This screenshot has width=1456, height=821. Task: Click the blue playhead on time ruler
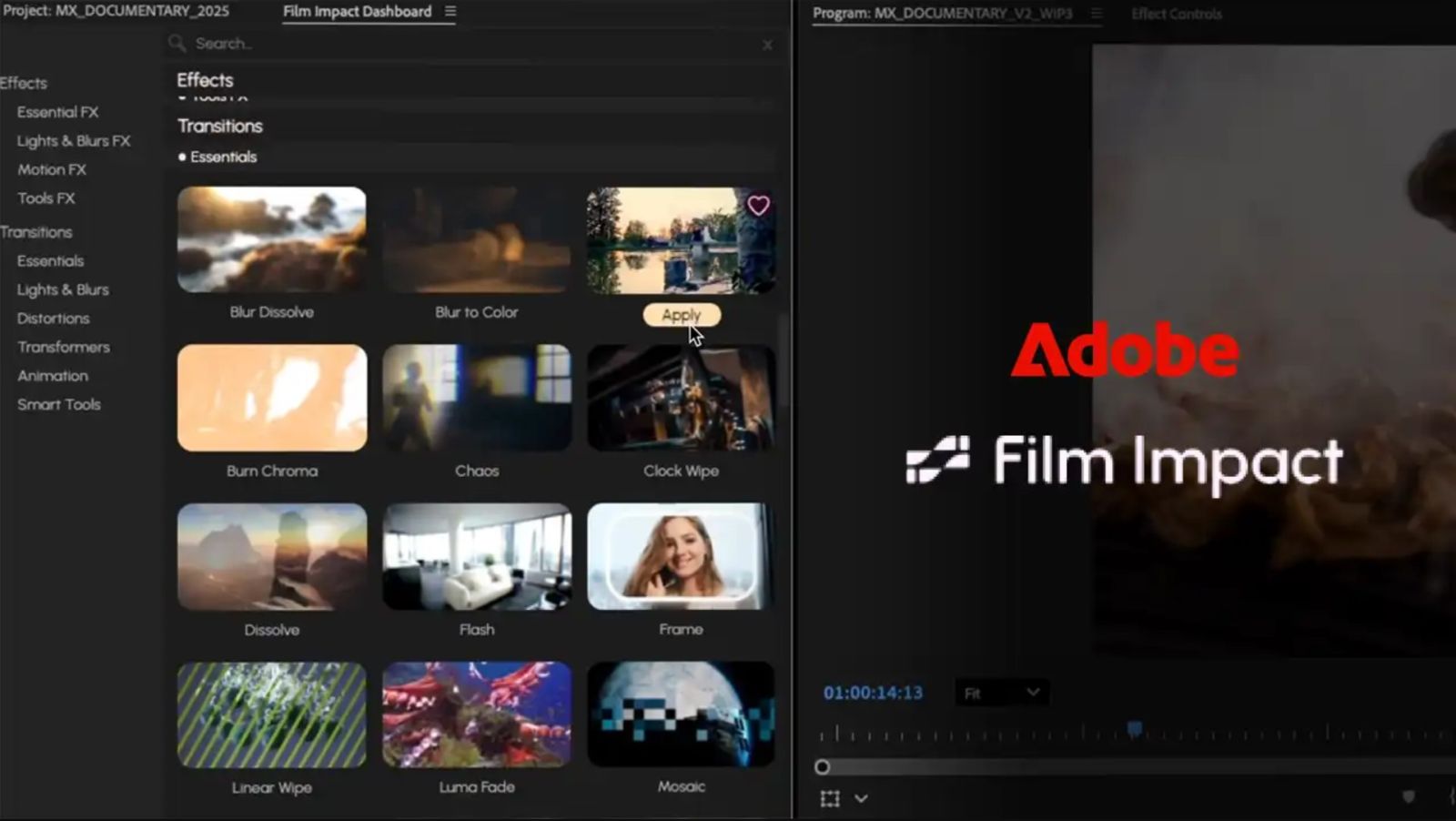[x=1135, y=729]
